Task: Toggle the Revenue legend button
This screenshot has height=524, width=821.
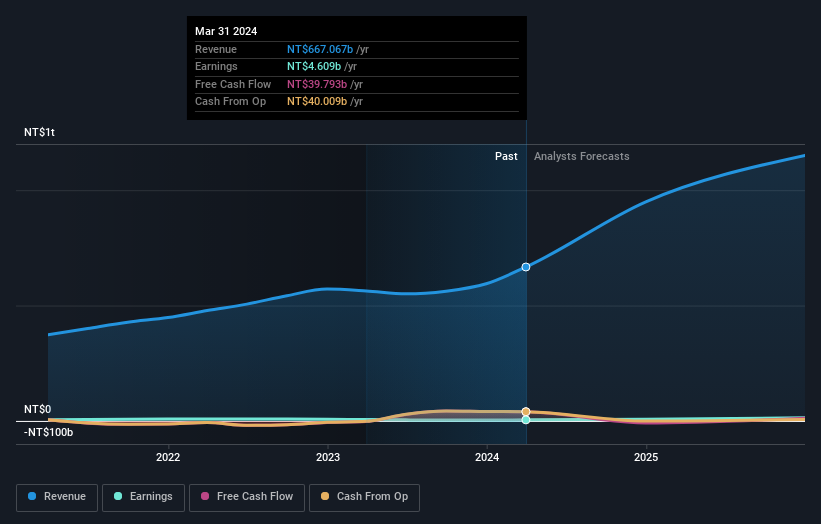Action: [x=57, y=497]
